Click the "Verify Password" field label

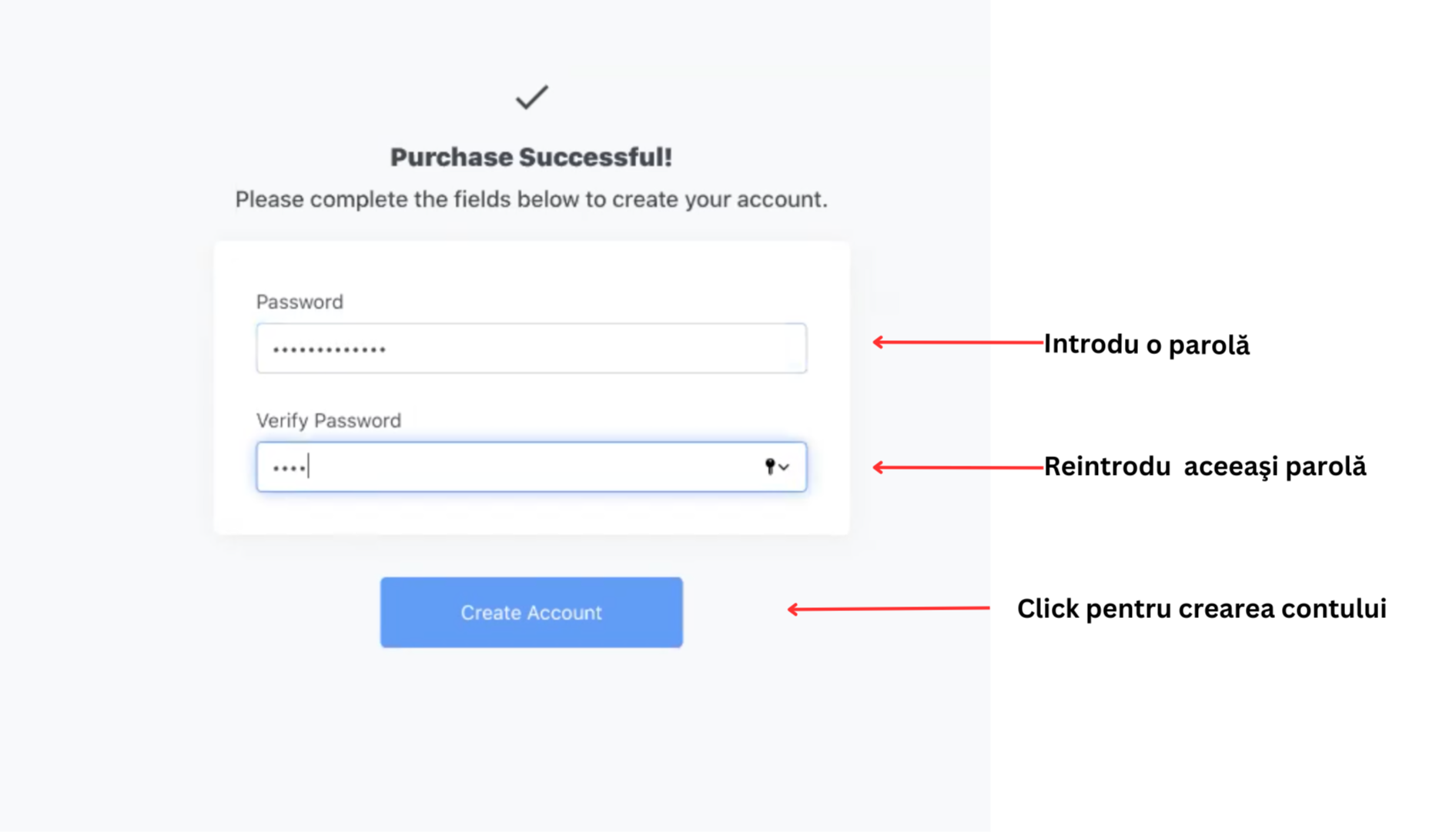[x=329, y=420]
